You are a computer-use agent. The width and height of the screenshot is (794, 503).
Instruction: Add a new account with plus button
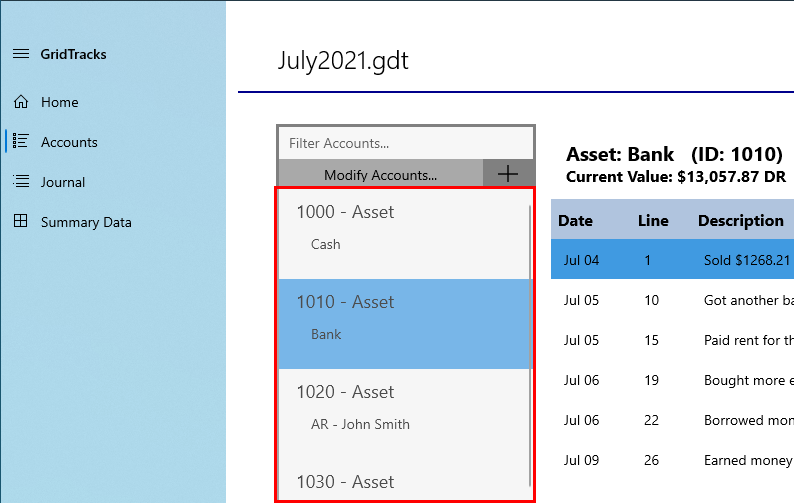pyautogui.click(x=508, y=174)
